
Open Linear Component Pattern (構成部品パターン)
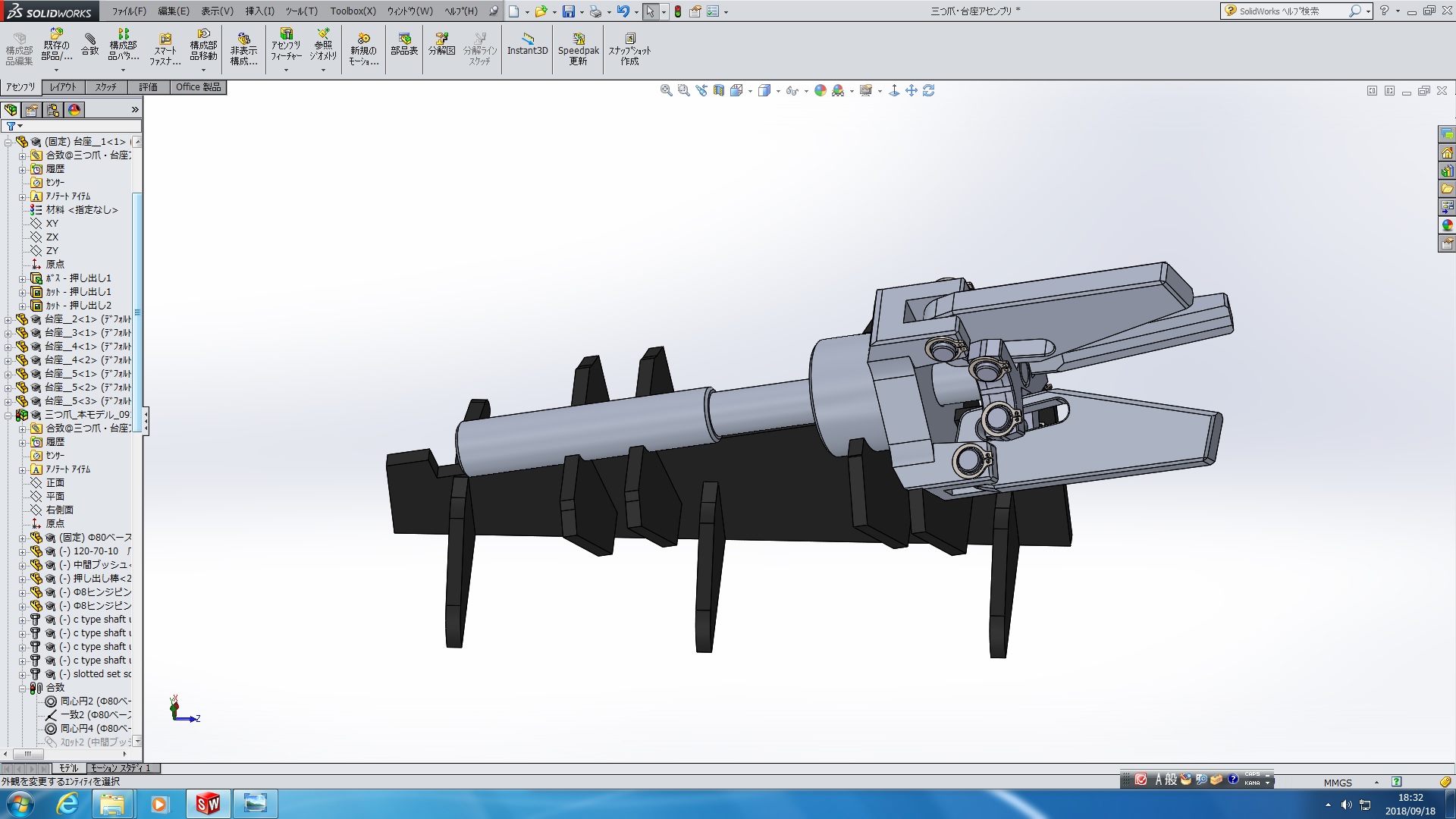123,45
